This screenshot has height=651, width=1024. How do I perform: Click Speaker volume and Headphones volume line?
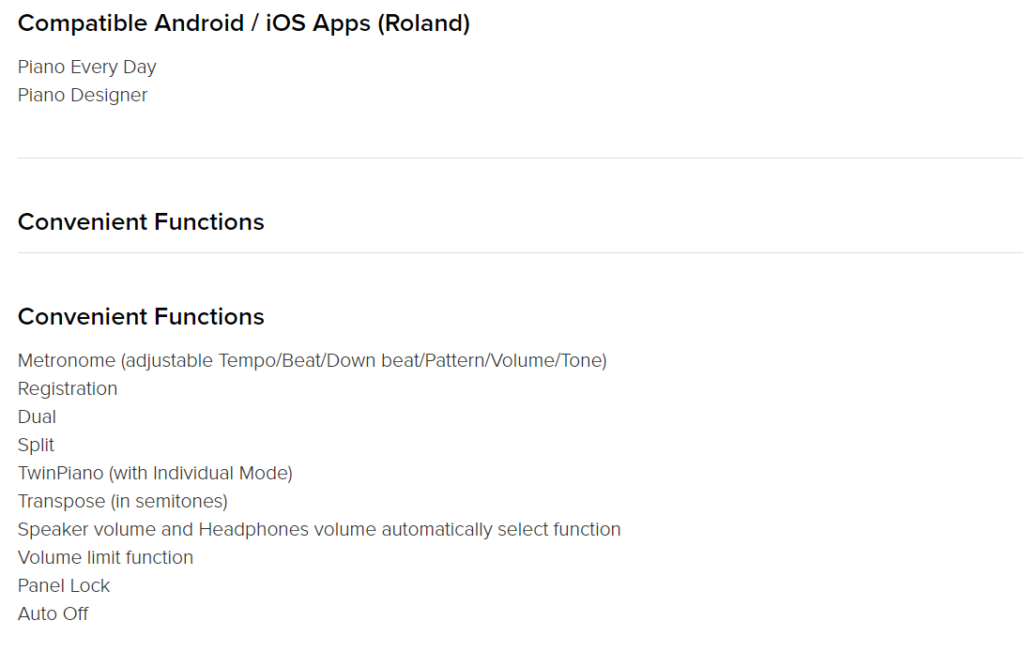click(319, 530)
